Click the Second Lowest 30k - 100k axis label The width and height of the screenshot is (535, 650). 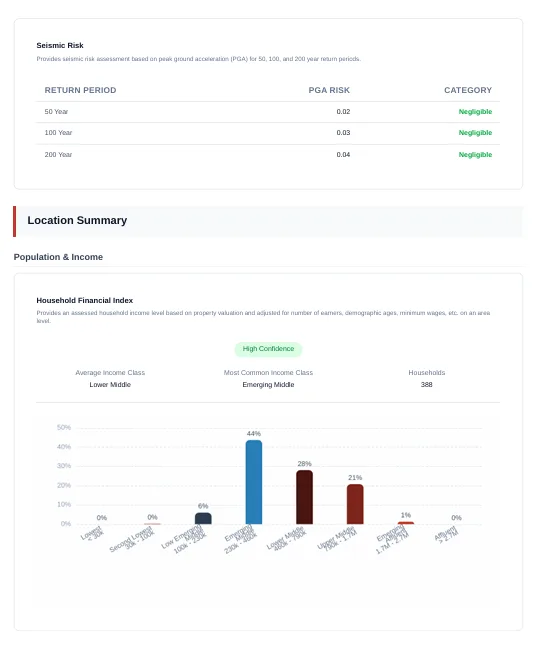coord(133,539)
